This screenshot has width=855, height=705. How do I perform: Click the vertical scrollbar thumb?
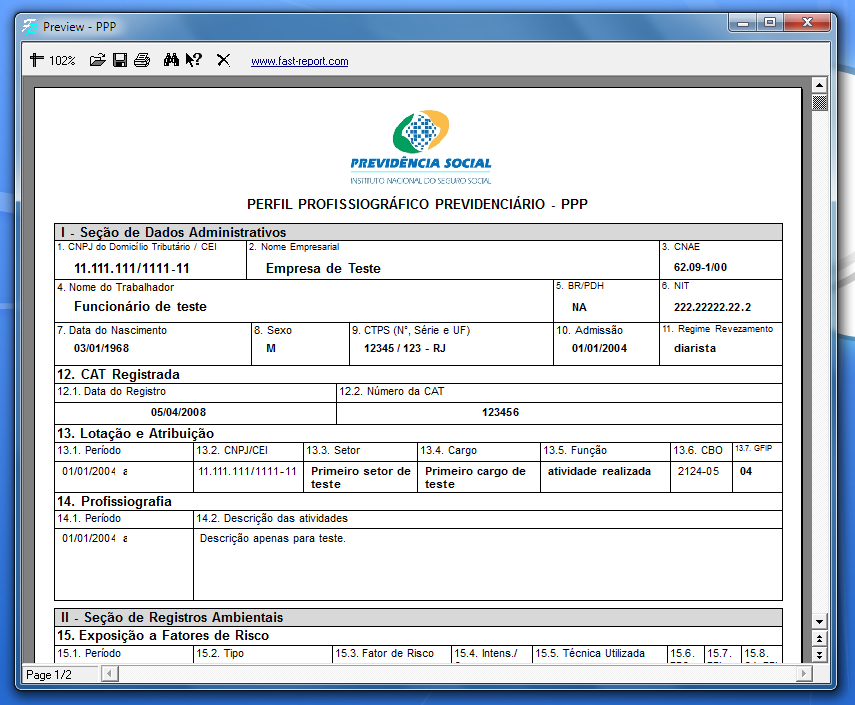click(820, 102)
